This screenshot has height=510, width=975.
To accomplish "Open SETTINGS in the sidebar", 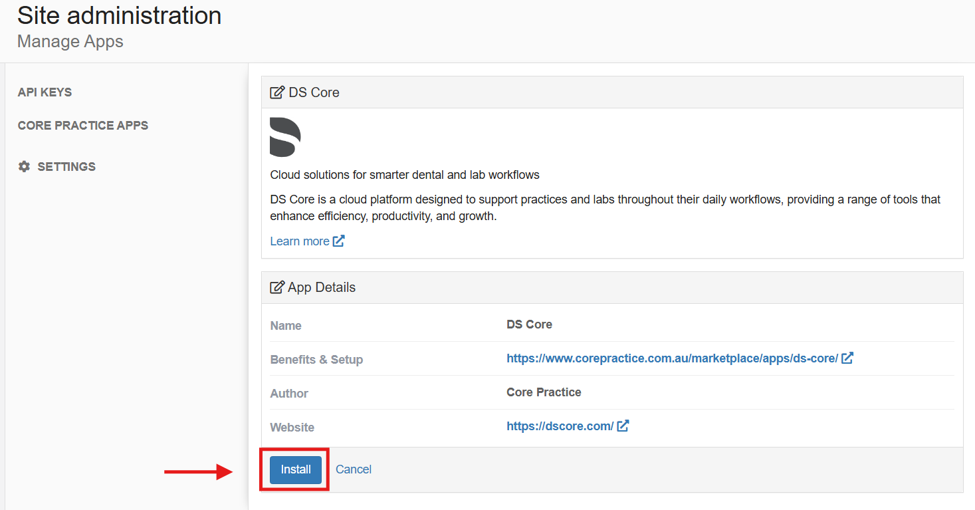I will (x=67, y=167).
